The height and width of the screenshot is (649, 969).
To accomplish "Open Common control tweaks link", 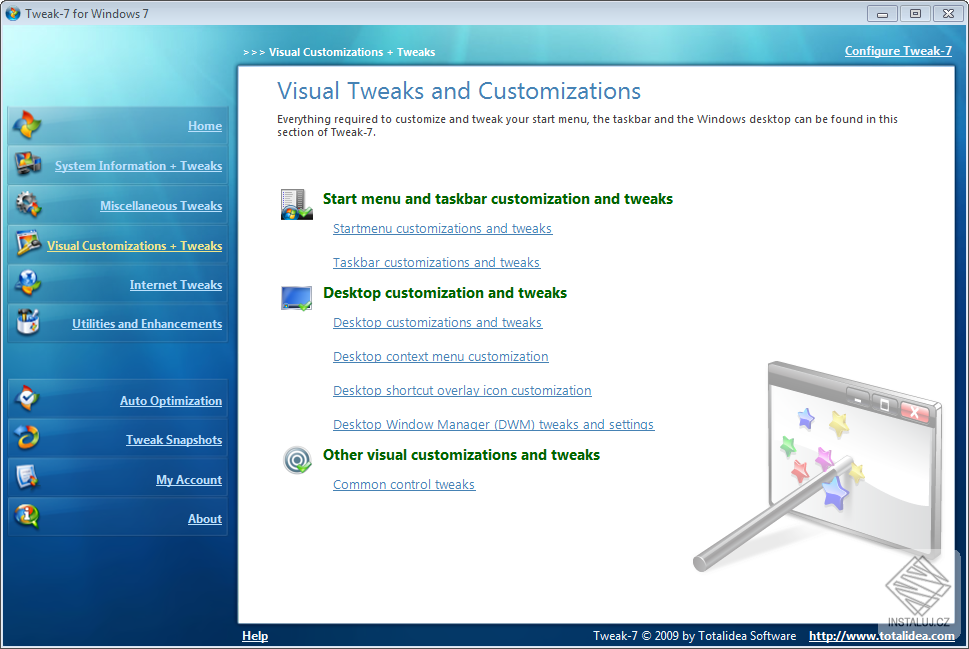I will [x=404, y=485].
